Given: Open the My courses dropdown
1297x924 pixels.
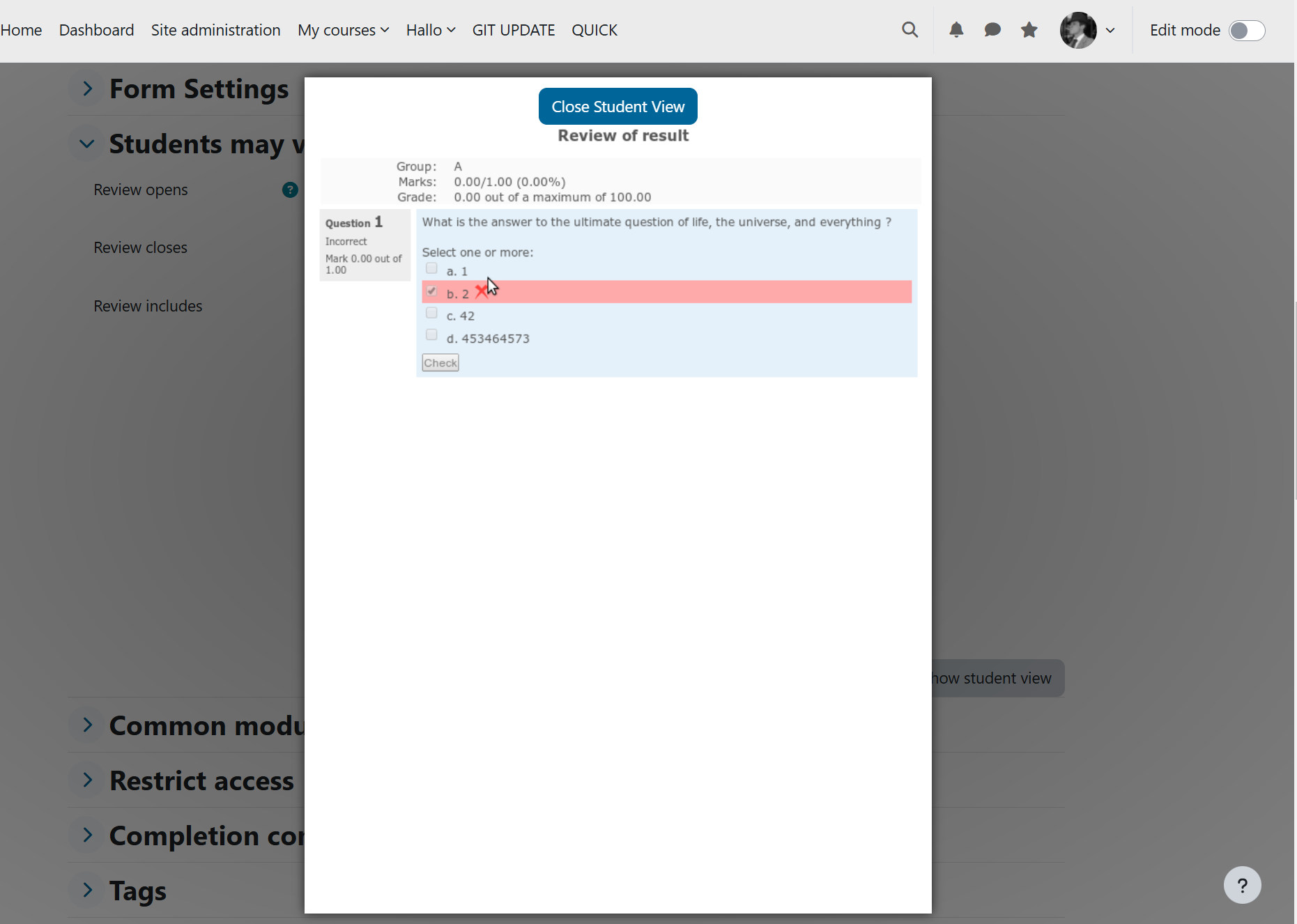Looking at the screenshot, I should (x=343, y=30).
